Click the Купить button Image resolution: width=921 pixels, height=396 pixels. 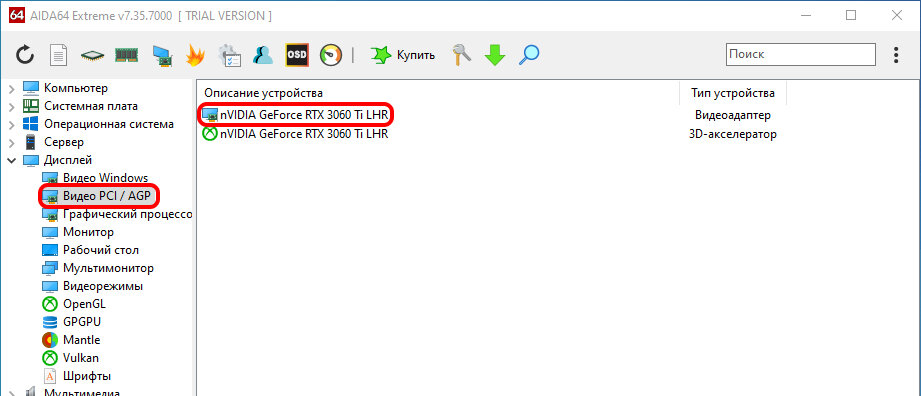click(x=403, y=55)
